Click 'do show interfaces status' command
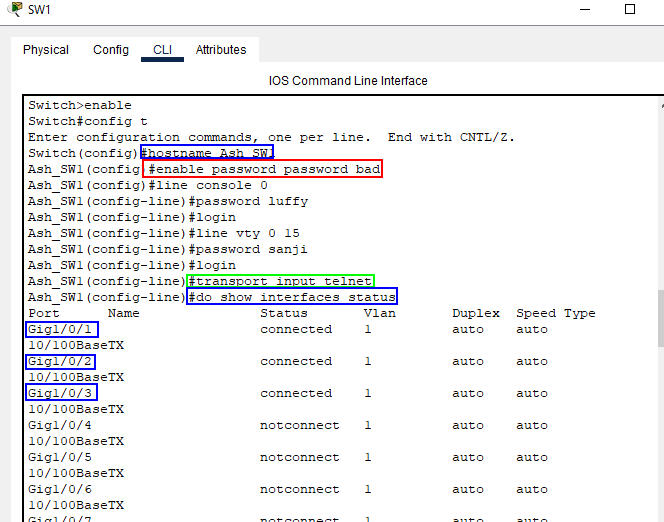Image resolution: width=664 pixels, height=522 pixels. click(x=296, y=297)
